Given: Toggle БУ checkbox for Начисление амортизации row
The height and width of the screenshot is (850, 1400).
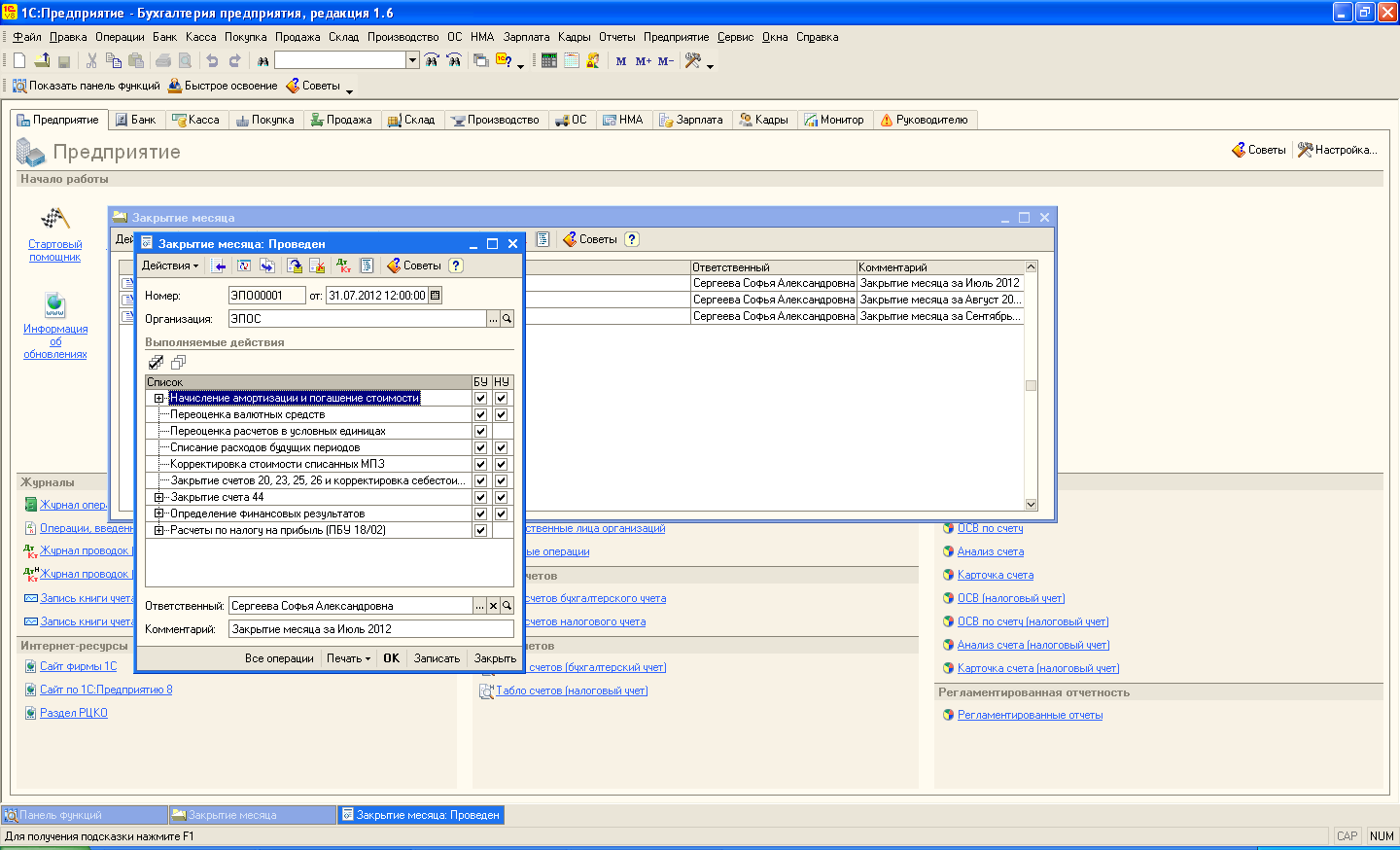Looking at the screenshot, I should pyautogui.click(x=480, y=399).
